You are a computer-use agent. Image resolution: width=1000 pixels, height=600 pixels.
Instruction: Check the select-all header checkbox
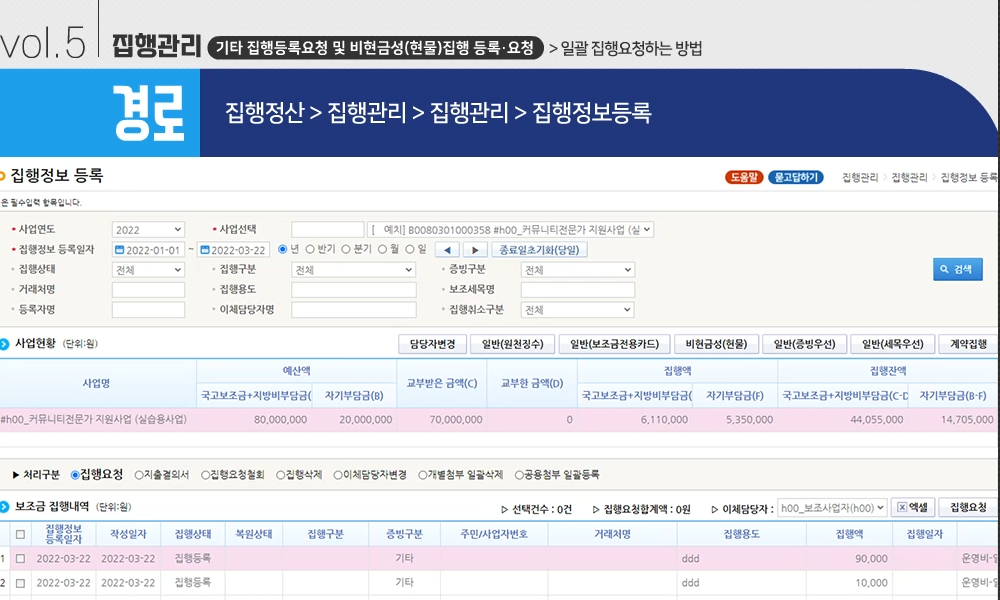point(20,534)
